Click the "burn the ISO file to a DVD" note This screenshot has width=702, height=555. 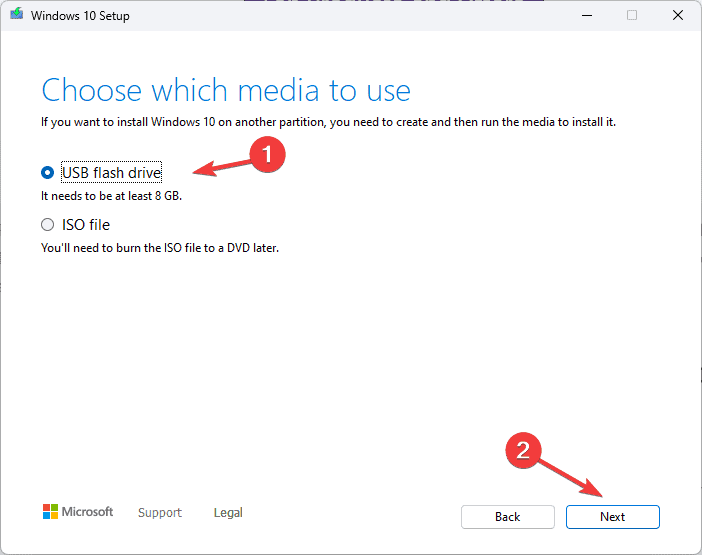click(x=160, y=247)
